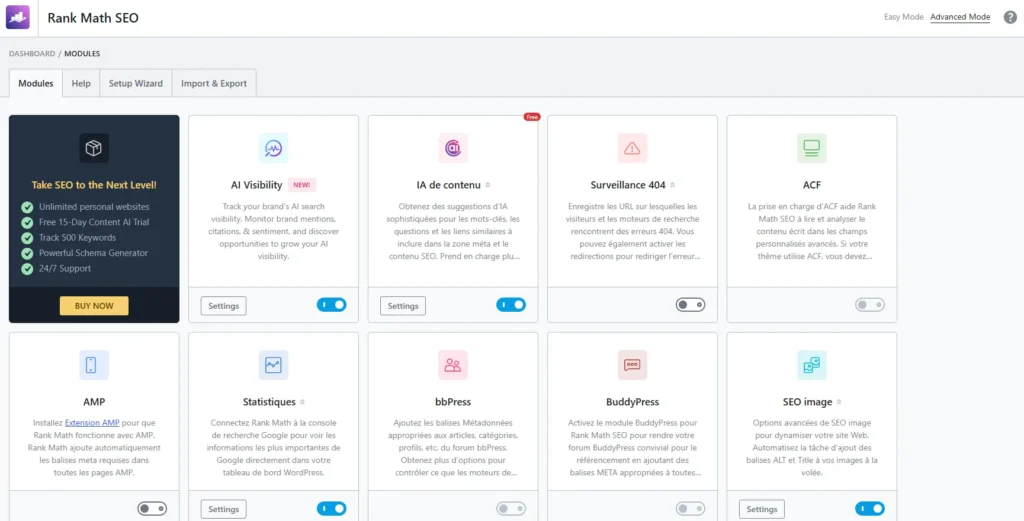Click the chevron beside Surveillance 404

673,185
